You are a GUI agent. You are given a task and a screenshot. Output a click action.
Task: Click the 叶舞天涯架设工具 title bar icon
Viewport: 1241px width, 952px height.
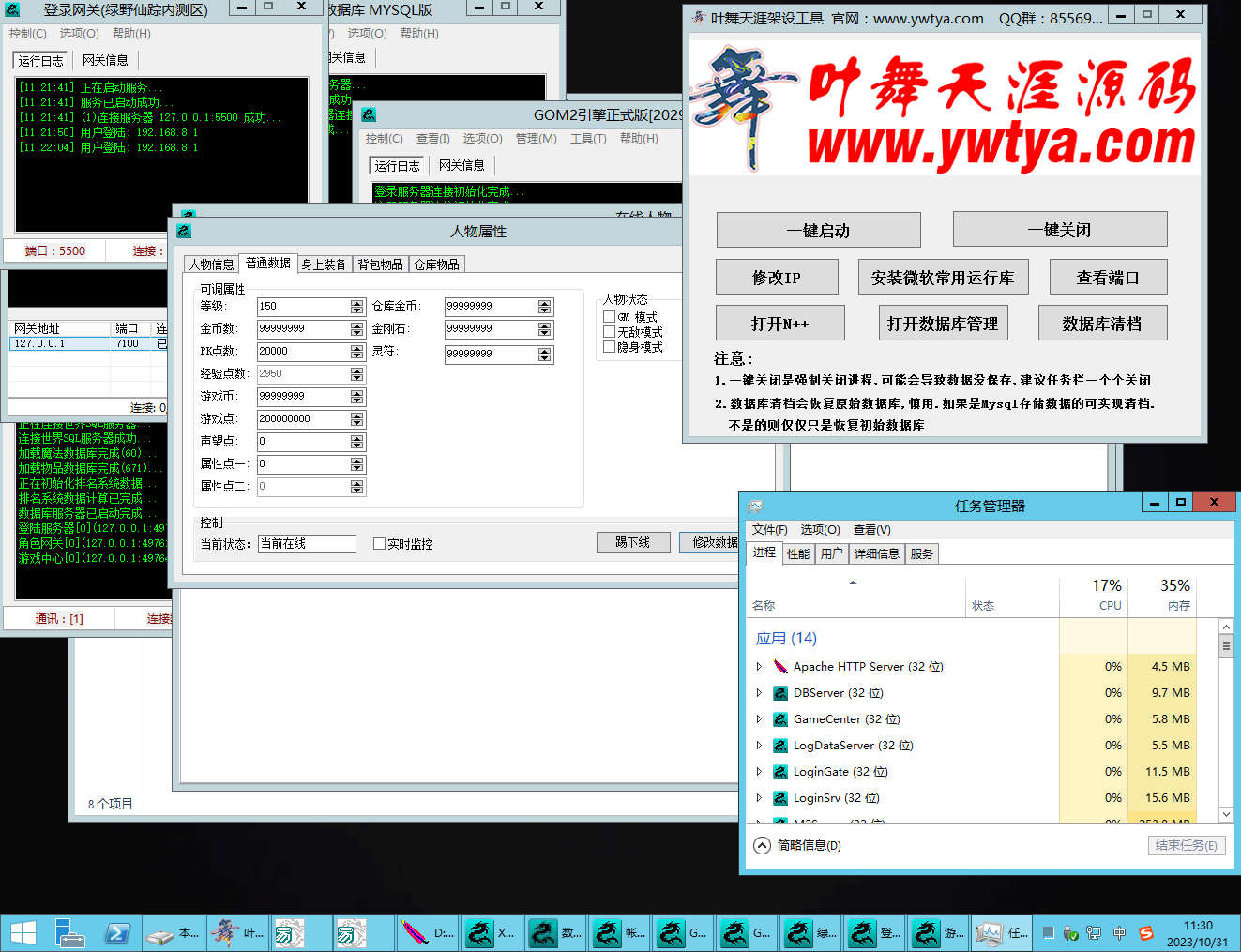[x=699, y=17]
